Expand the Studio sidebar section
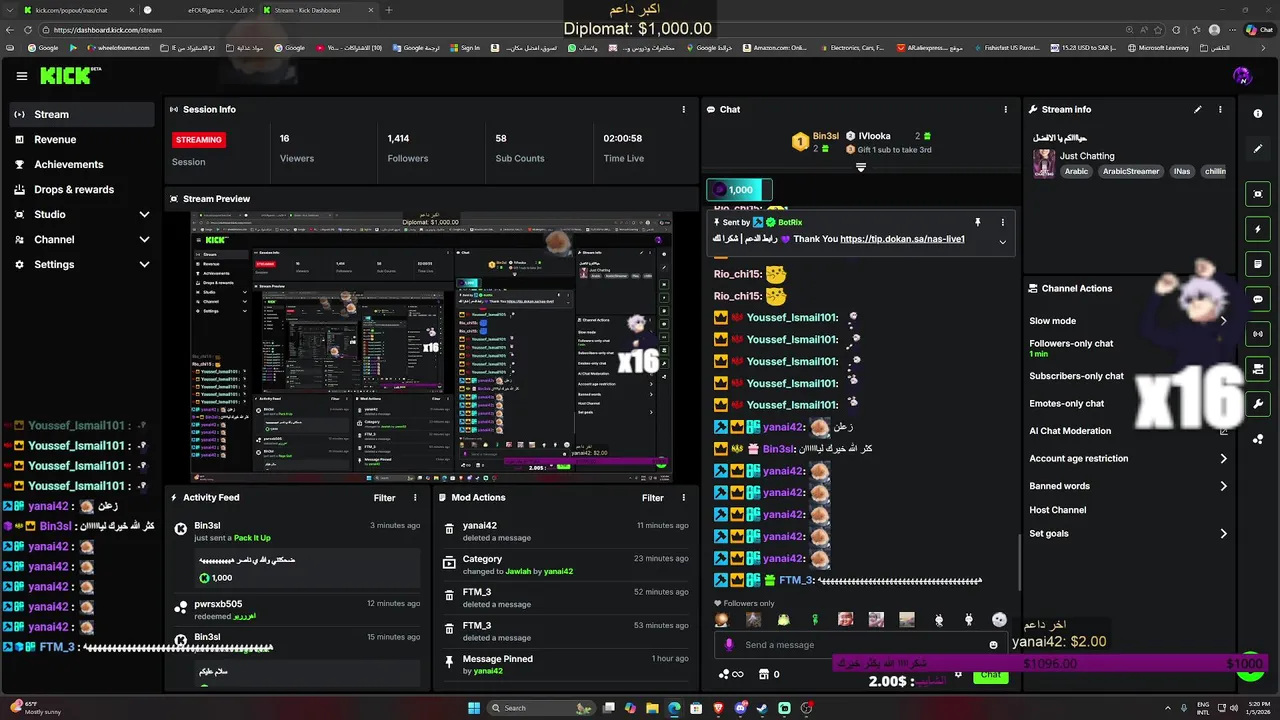Screen dimensions: 1280x720 tap(144, 214)
